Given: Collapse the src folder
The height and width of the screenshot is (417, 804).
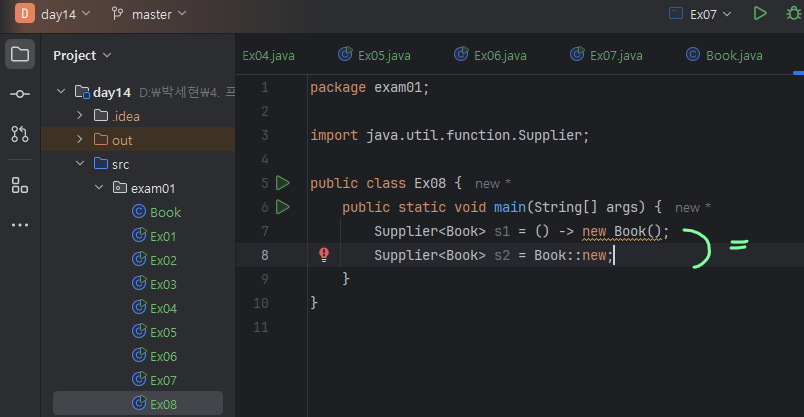Looking at the screenshot, I should click(x=81, y=164).
